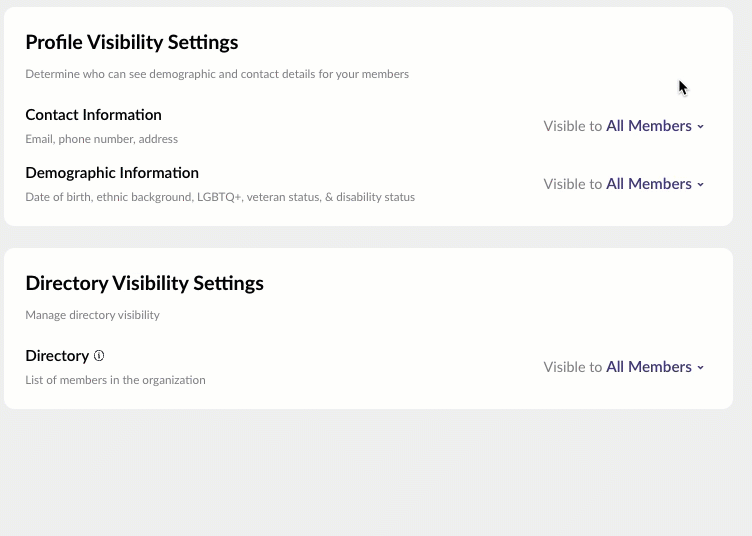Click the Directory Visibility Settings heading
Viewport: 752px width, 536px height.
point(144,283)
